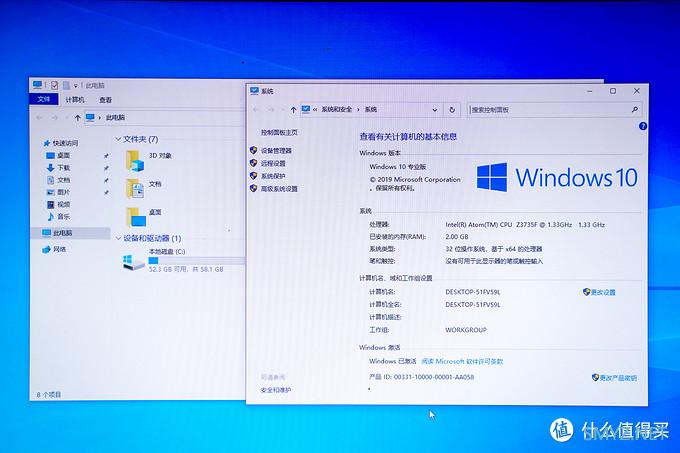This screenshot has height=453, width=680.
Task: Click search magnifier icon in Control Panel
Action: click(635, 110)
